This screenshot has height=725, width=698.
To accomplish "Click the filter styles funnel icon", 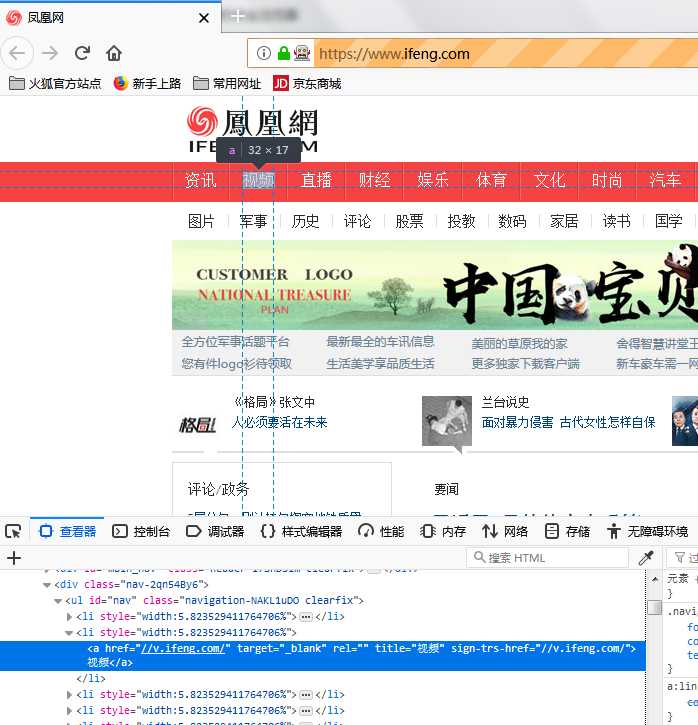I will pyautogui.click(x=680, y=558).
